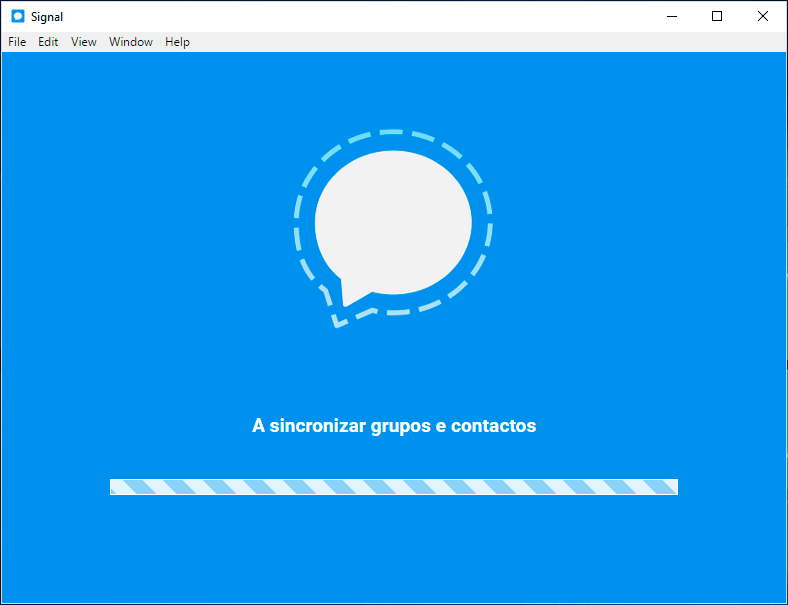Click the striped sync progress bar

[393, 487]
